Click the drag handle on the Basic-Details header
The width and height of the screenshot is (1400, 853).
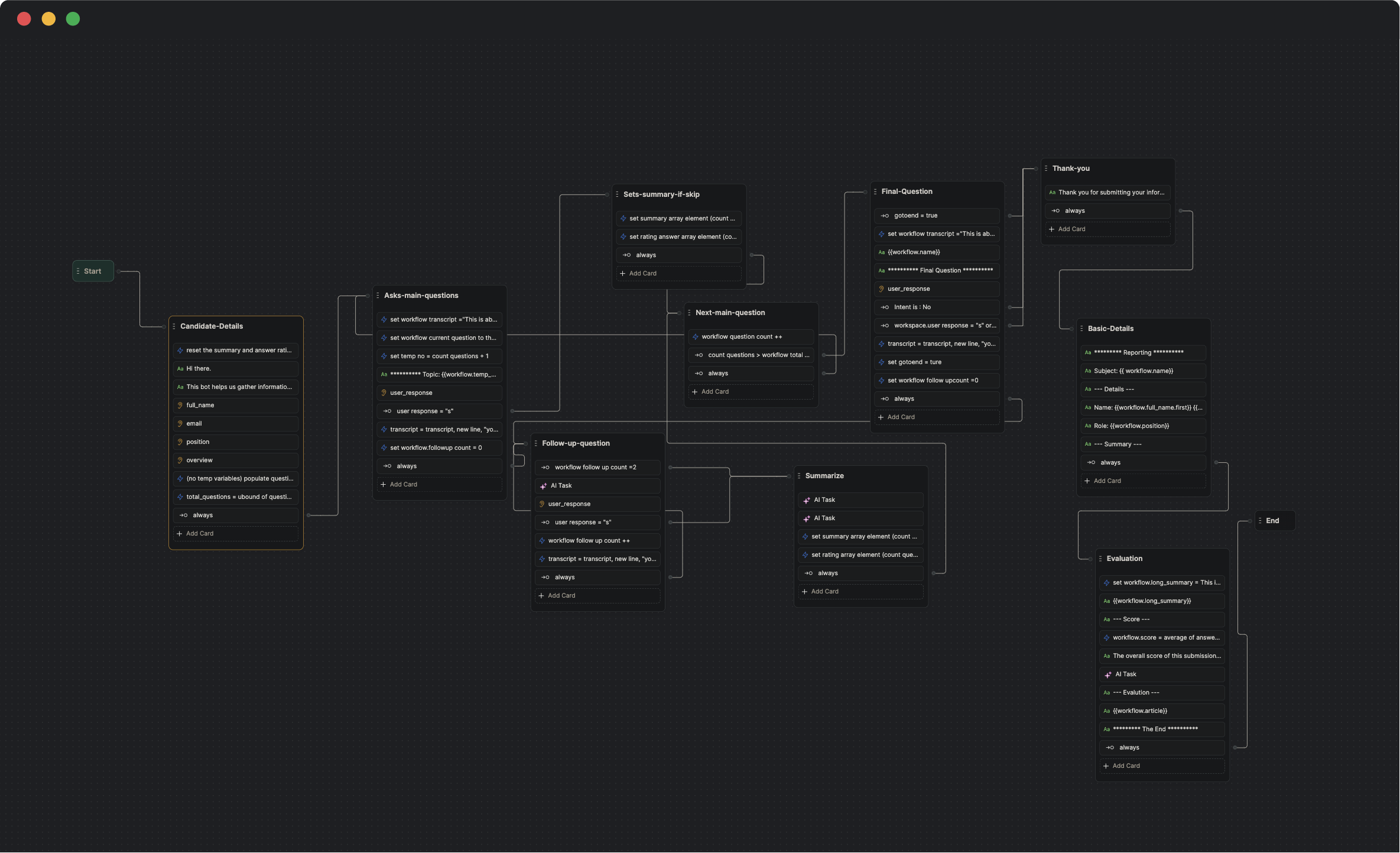pos(1082,329)
